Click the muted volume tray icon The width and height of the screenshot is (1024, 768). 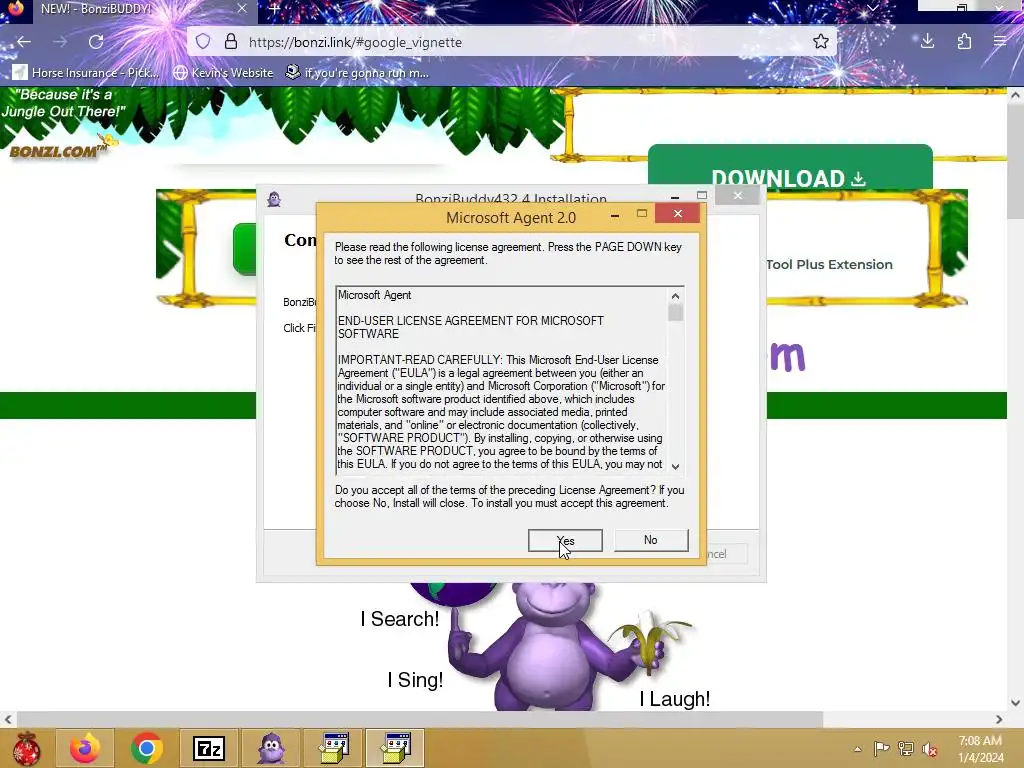click(930, 748)
